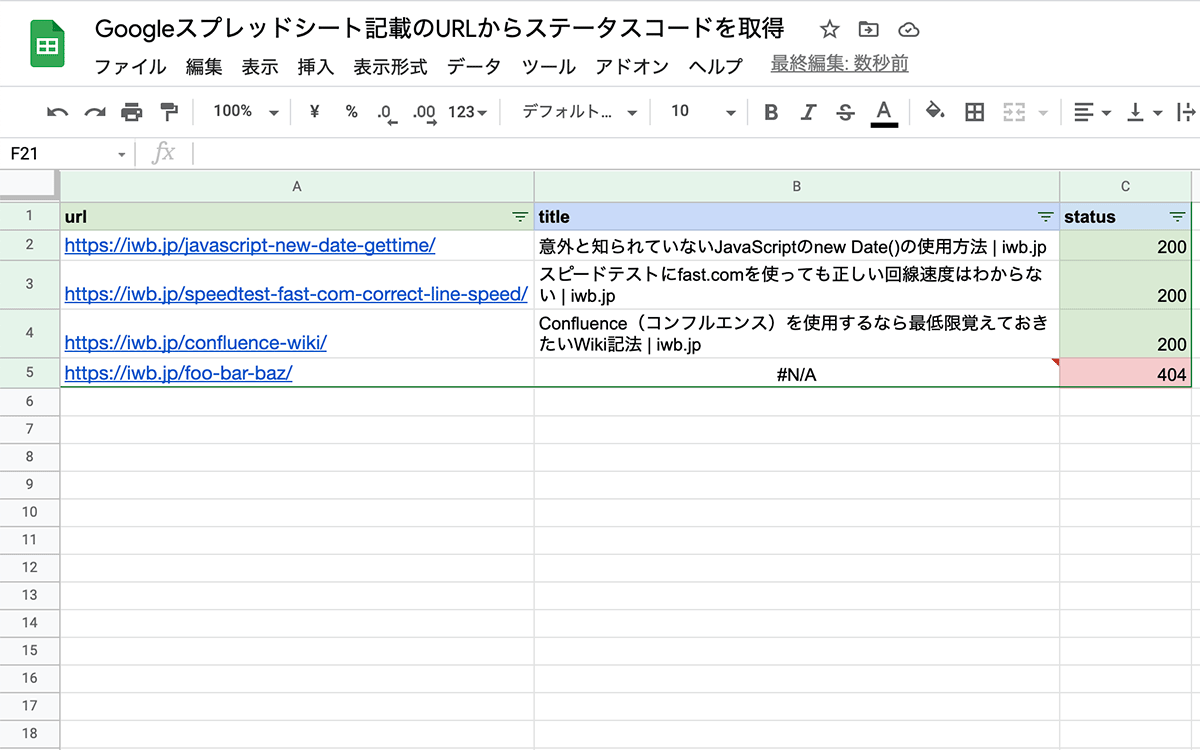Open the text color picker

pyautogui.click(x=884, y=112)
